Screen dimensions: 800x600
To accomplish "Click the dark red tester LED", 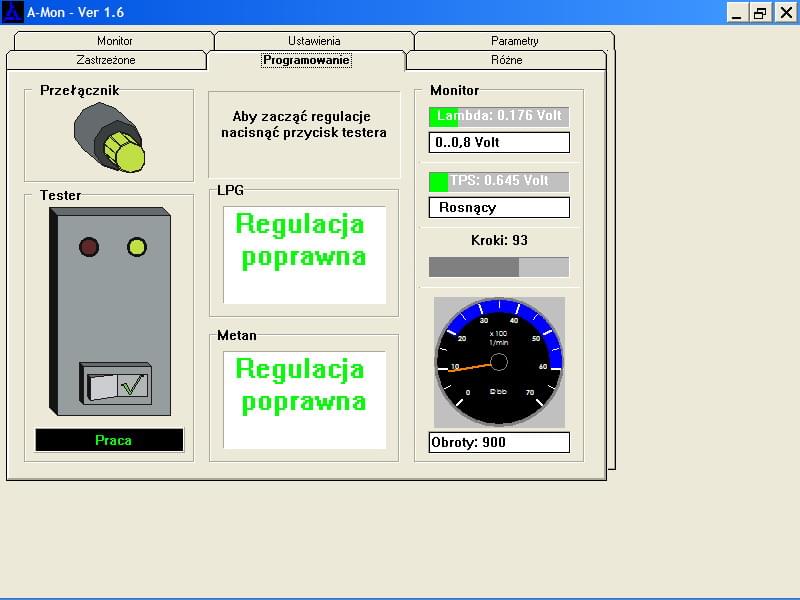I will tap(89, 246).
